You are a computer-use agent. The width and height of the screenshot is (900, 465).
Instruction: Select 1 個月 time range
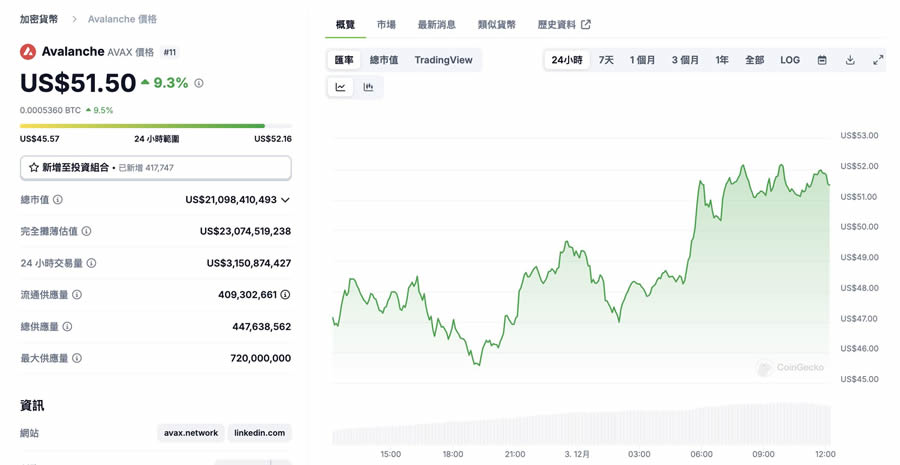(x=642, y=60)
